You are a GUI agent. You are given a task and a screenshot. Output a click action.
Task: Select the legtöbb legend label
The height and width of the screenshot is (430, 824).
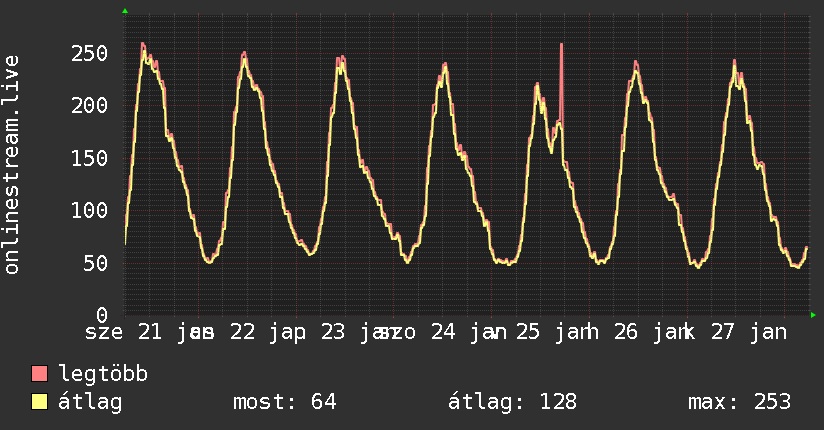[x=103, y=374]
